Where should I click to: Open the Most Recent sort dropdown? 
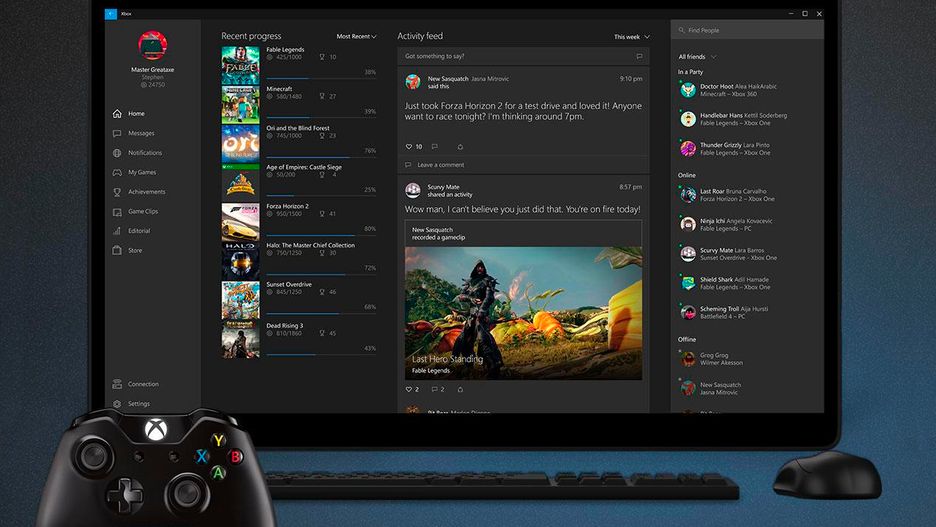[356, 36]
